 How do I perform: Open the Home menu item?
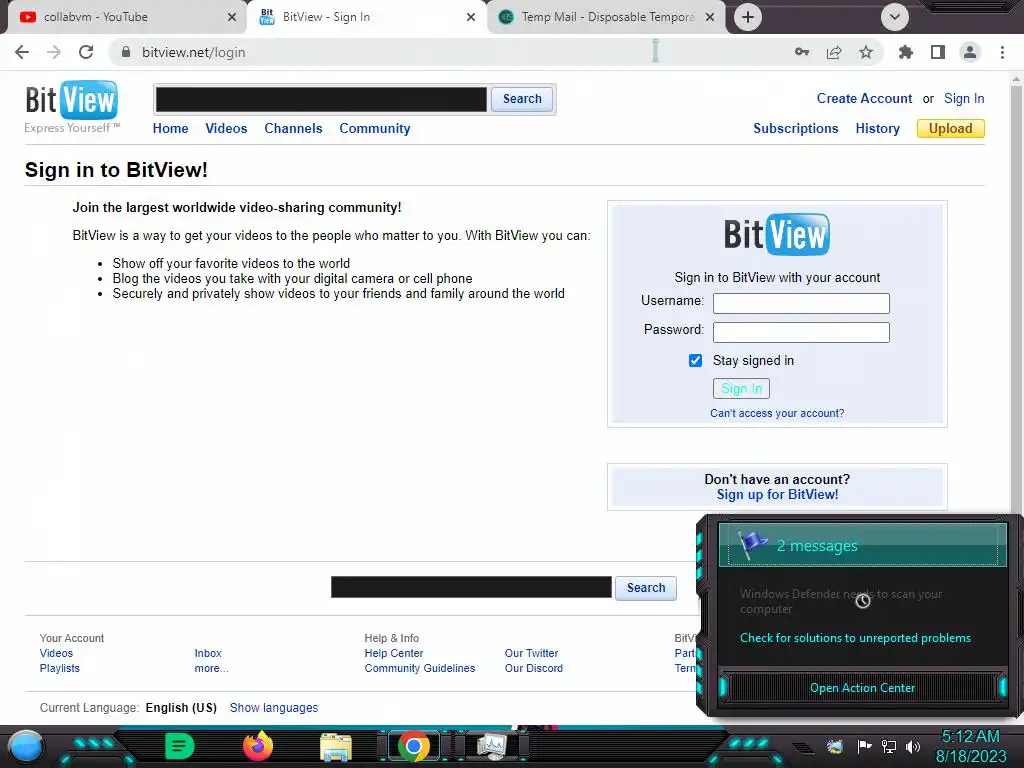click(170, 129)
